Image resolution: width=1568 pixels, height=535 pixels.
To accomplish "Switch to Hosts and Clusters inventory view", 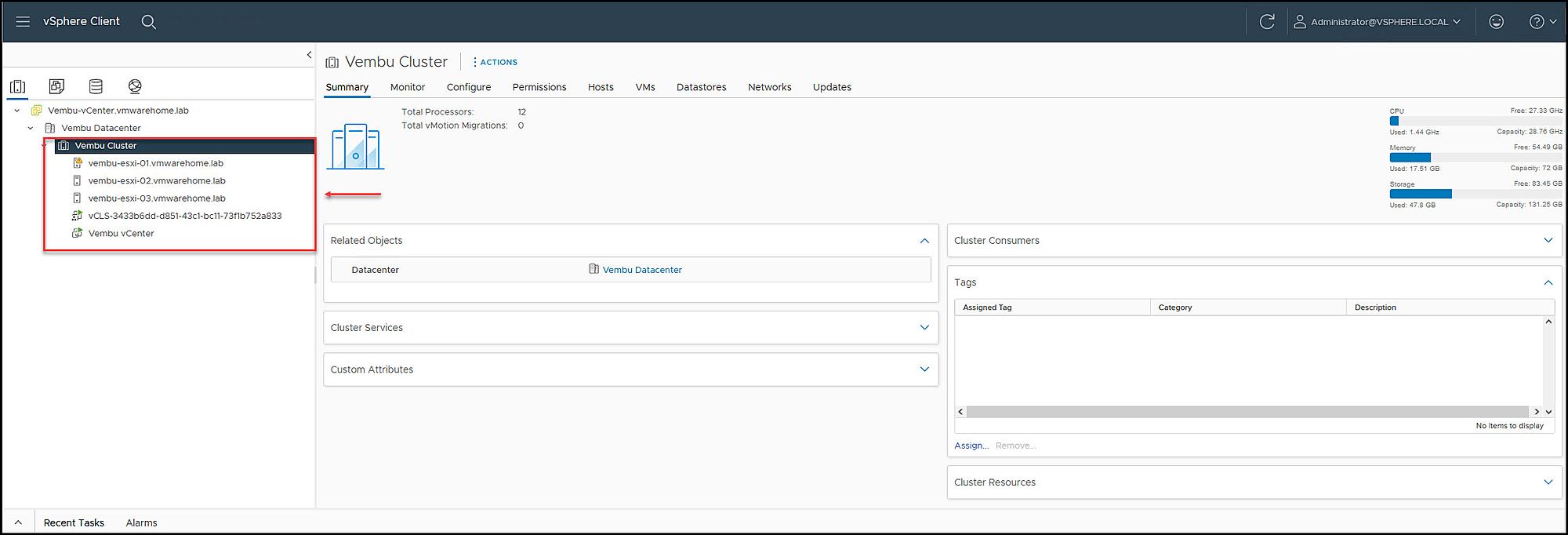I will (18, 86).
